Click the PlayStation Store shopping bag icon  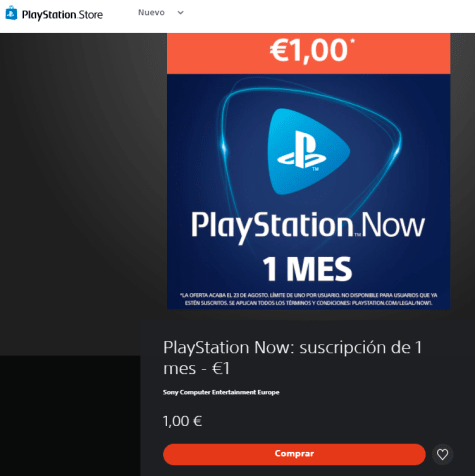tap(11, 13)
